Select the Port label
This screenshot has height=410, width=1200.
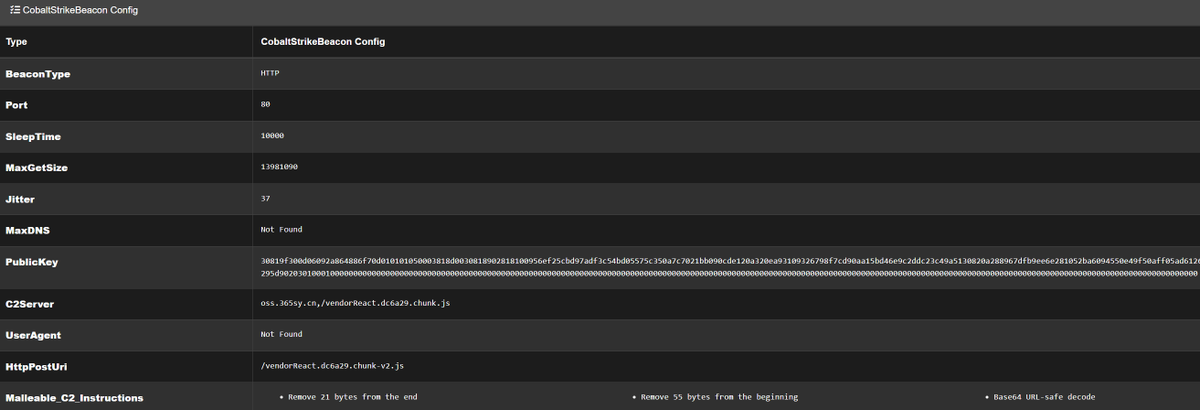tap(16, 105)
